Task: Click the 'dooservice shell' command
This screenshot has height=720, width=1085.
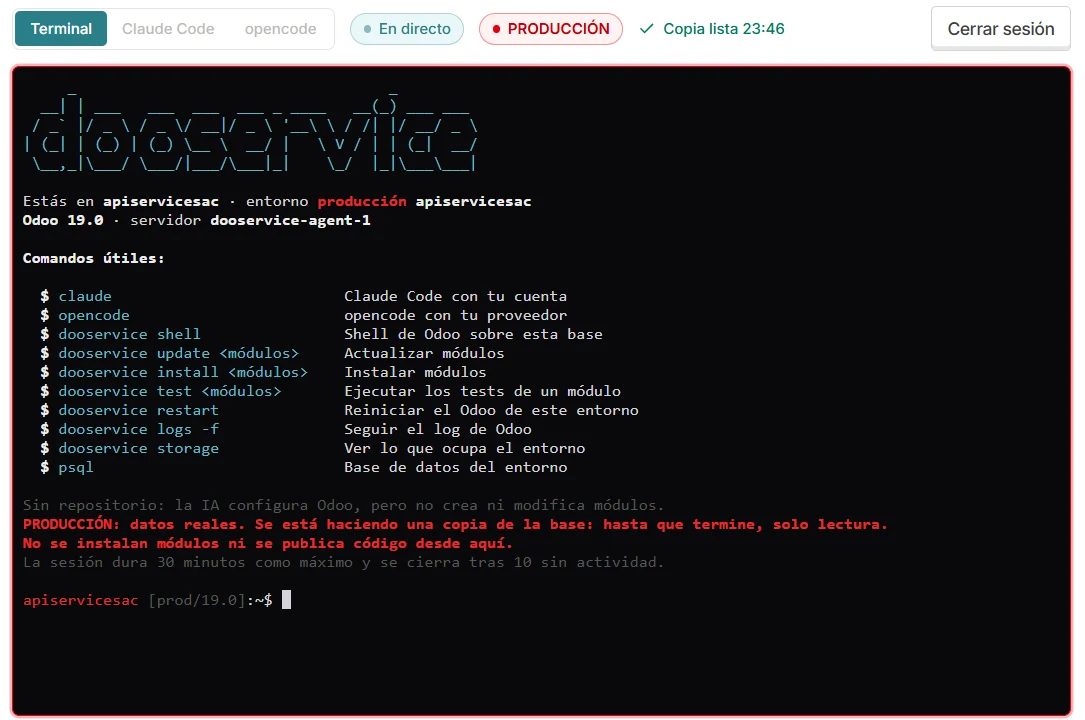Action: [x=129, y=334]
